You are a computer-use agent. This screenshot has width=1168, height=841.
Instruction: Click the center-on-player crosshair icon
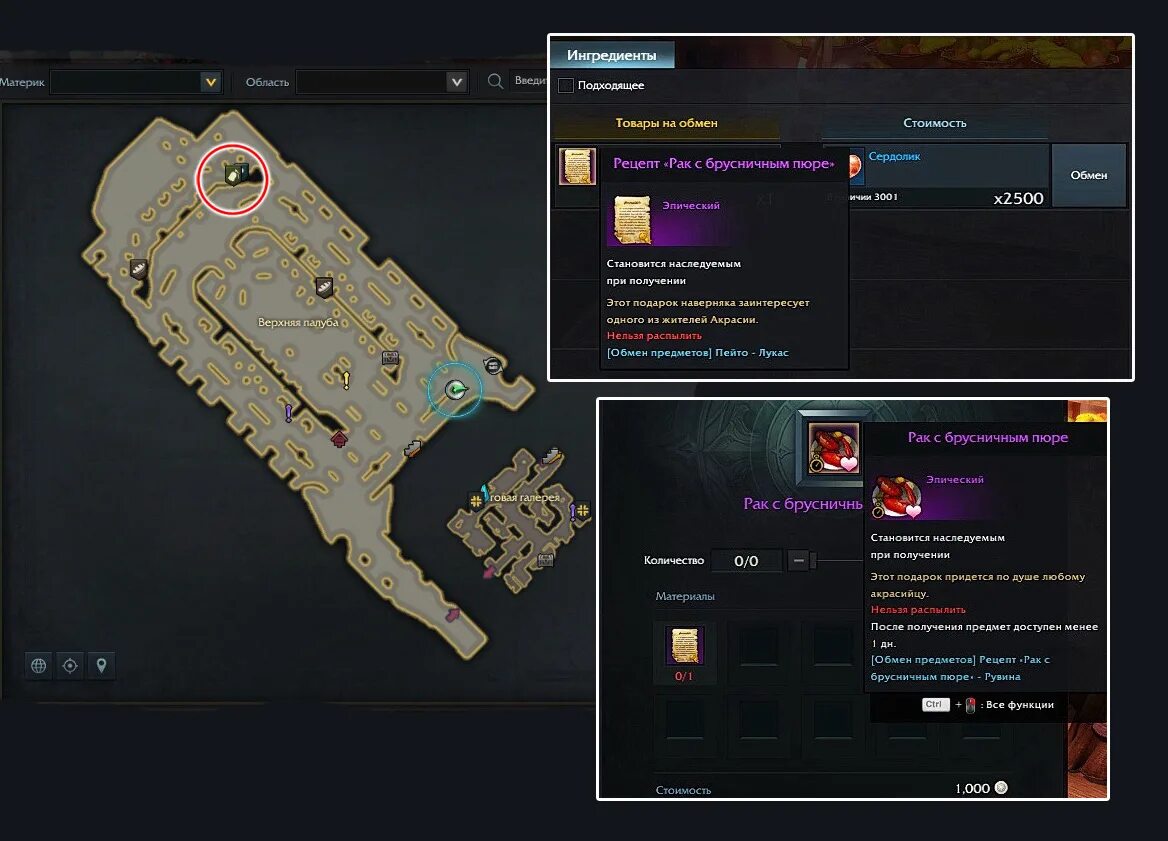70,665
